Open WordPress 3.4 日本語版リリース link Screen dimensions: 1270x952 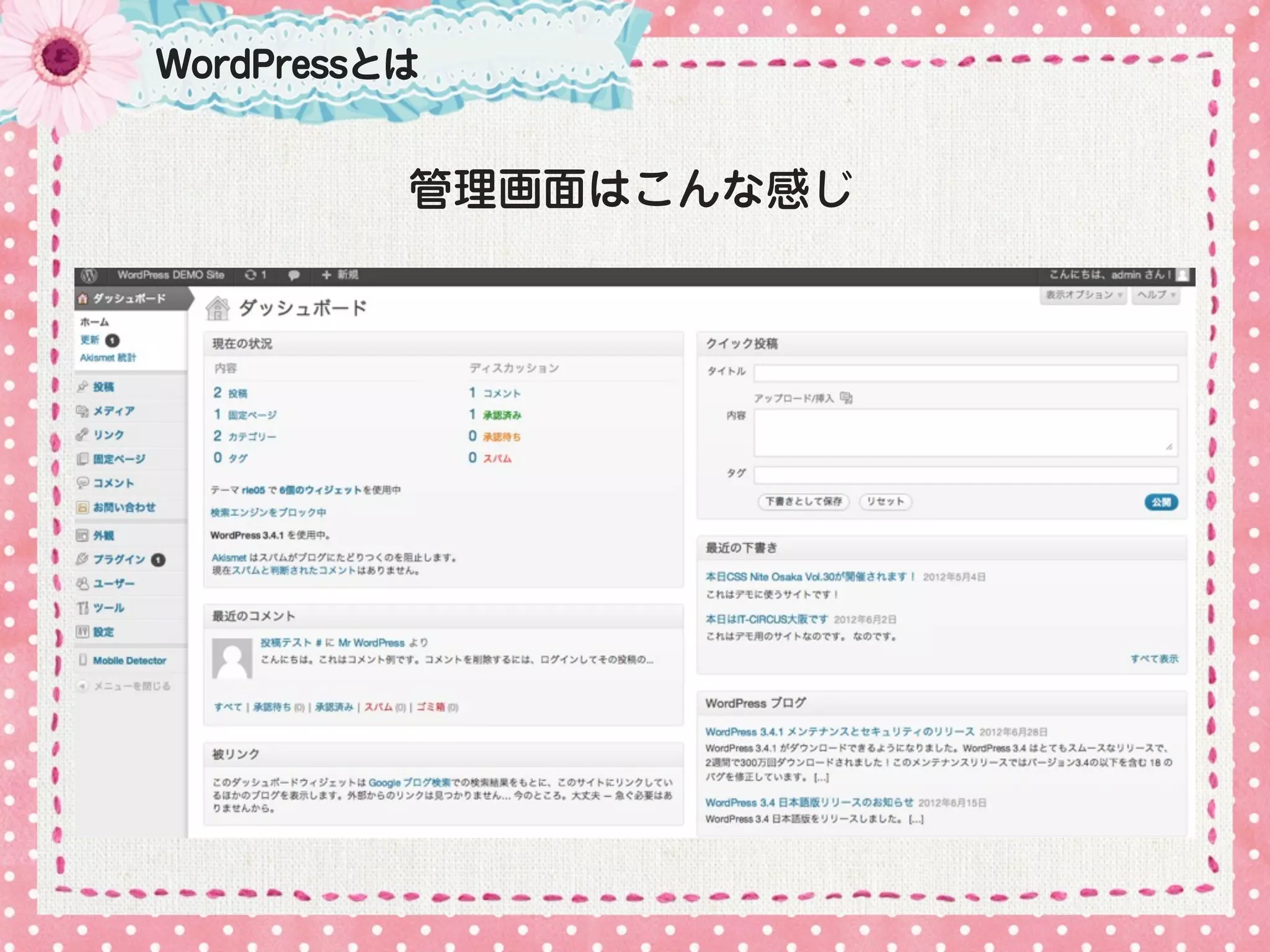click(x=809, y=803)
